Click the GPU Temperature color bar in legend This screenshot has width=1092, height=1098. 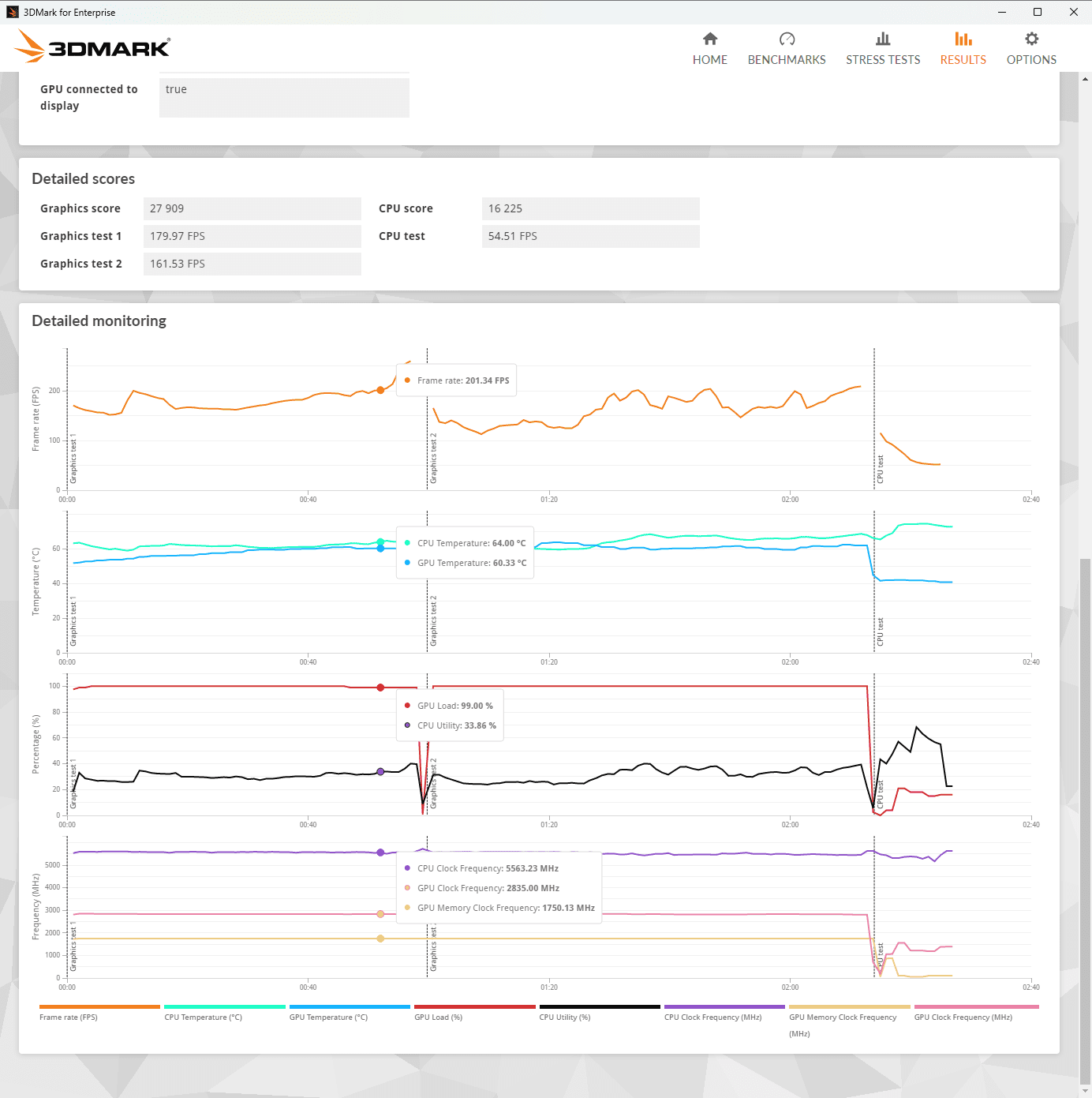pyautogui.click(x=350, y=1006)
